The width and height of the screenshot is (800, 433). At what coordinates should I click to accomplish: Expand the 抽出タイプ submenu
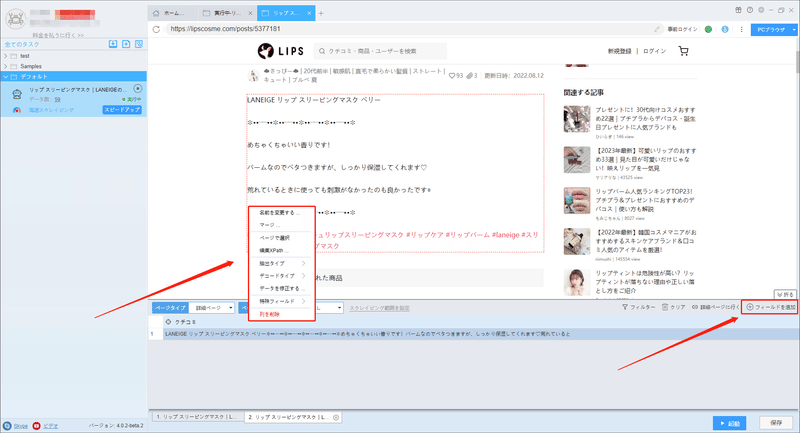pyautogui.click(x=282, y=263)
